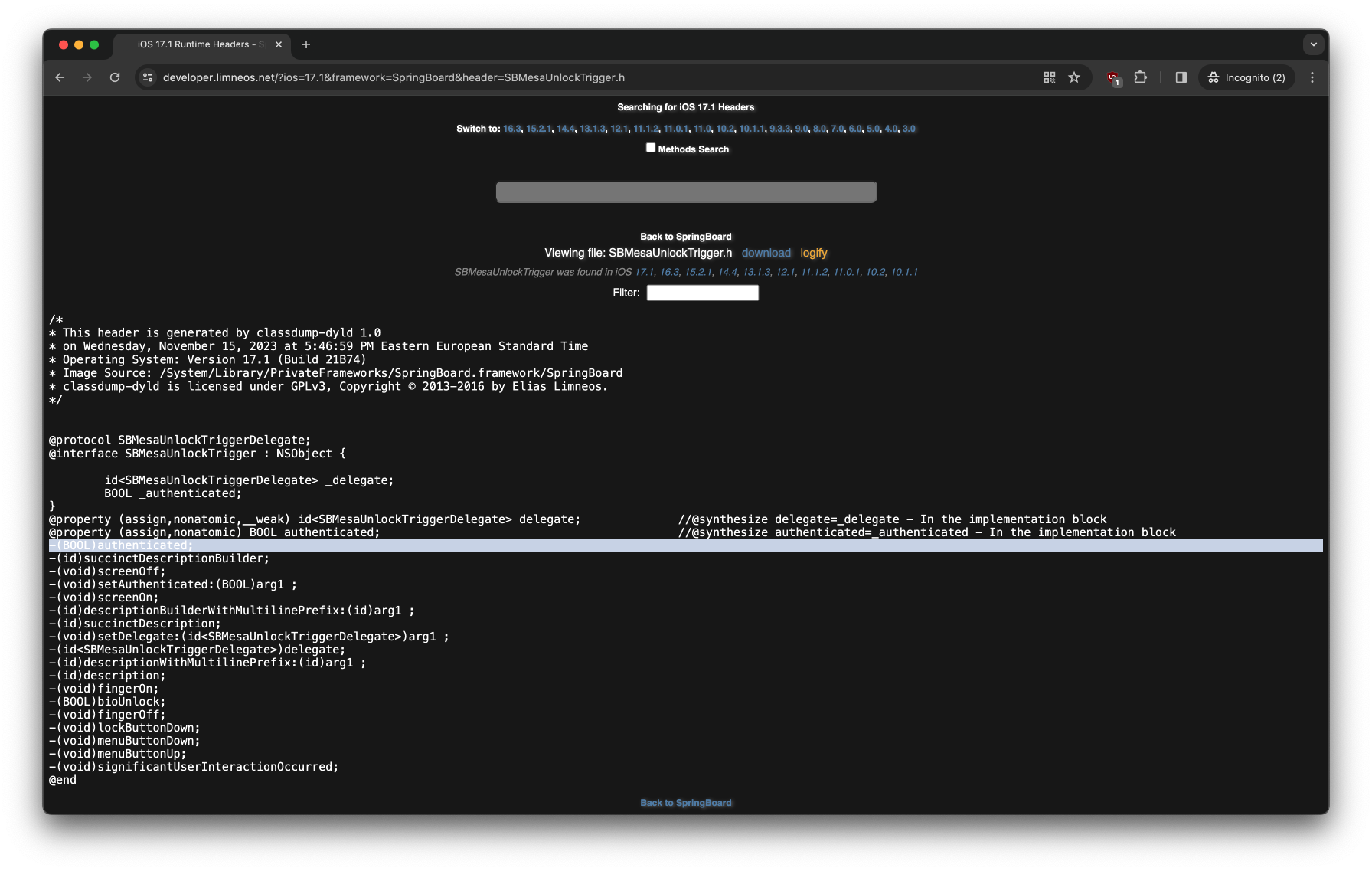Bookmark this page with the star icon
This screenshot has height=871, width=1372.
coord(1074,77)
